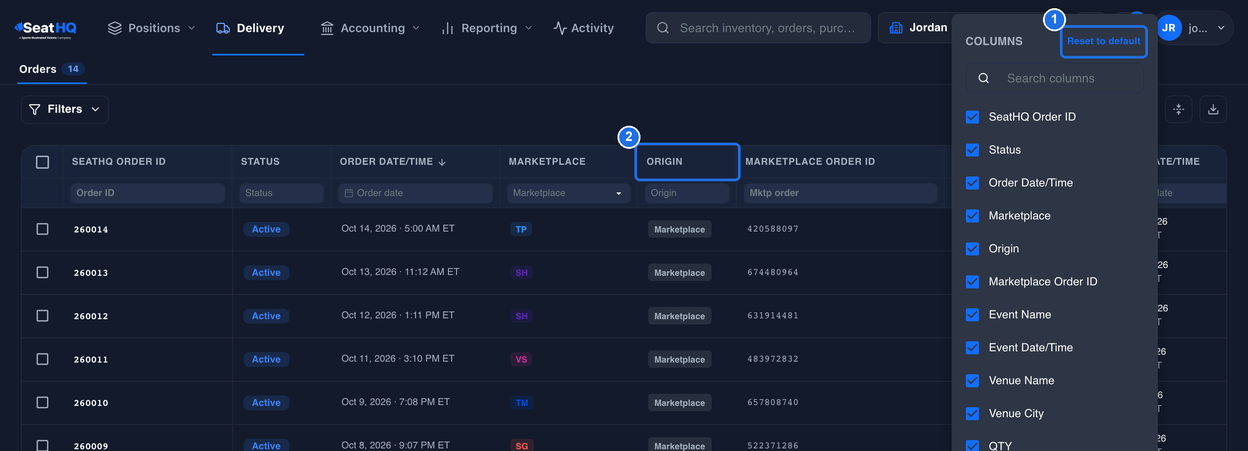
Task: Click the JR user avatar
Action: tap(1168, 28)
